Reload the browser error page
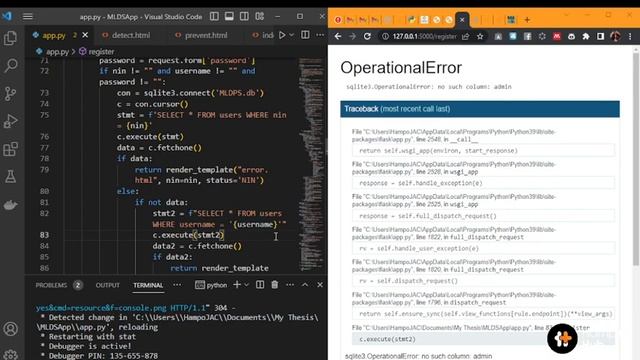 coord(367,36)
